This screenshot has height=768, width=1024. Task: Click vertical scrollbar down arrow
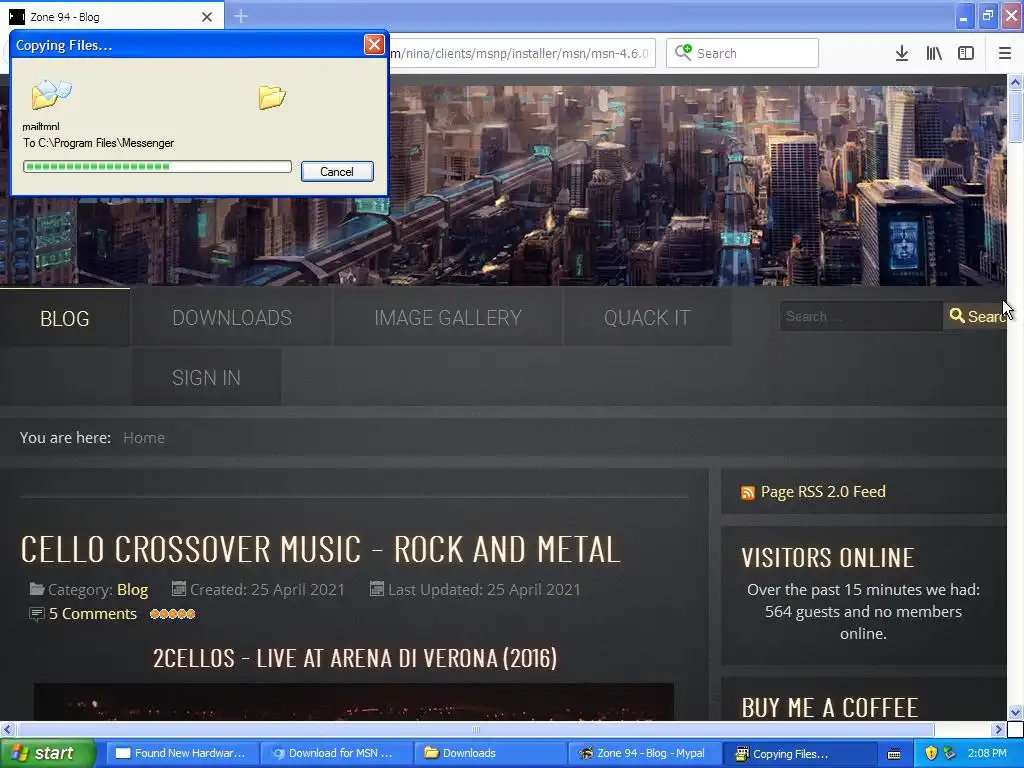pos(1015,712)
